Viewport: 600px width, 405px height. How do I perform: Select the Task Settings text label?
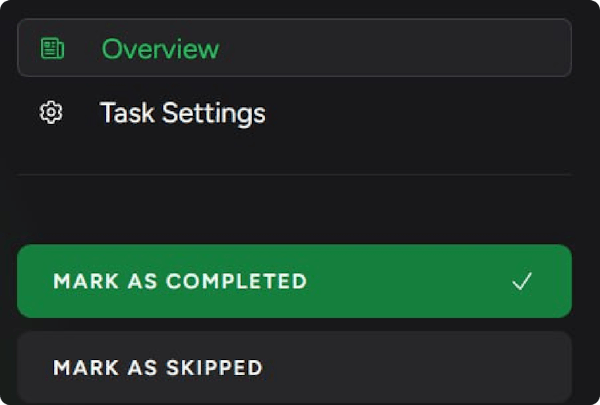point(182,113)
